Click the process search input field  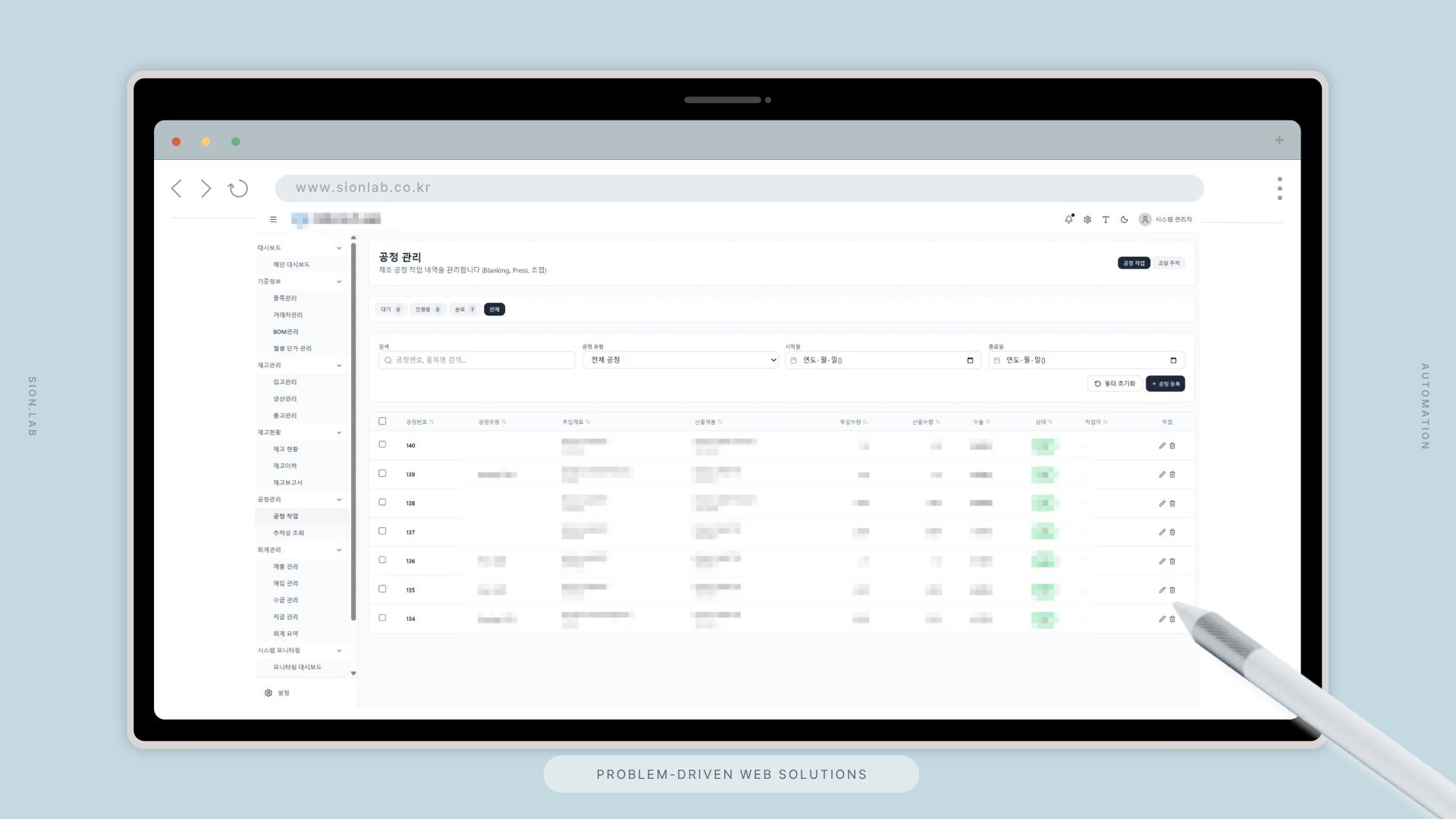pyautogui.click(x=478, y=360)
